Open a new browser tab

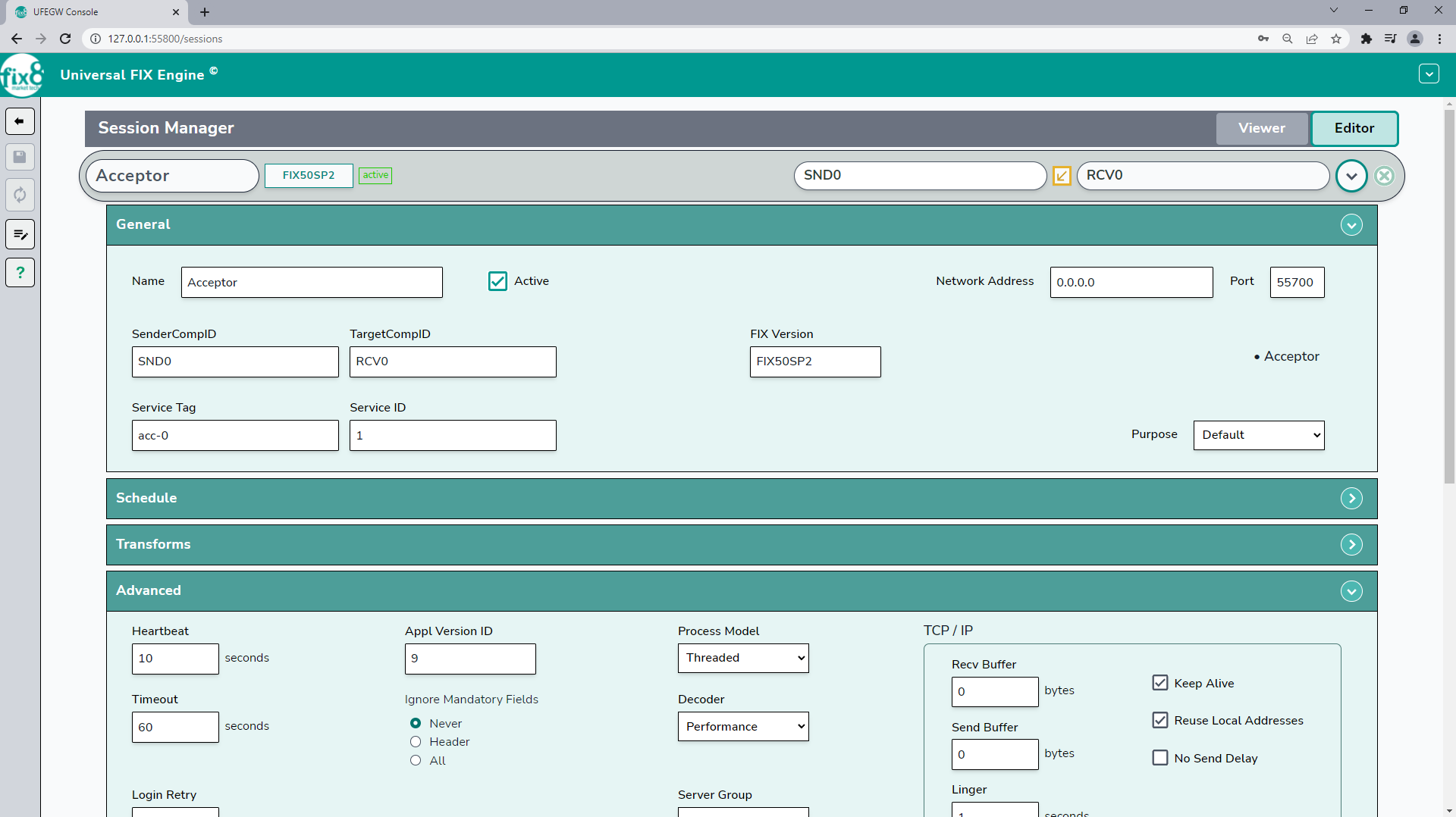(205, 12)
